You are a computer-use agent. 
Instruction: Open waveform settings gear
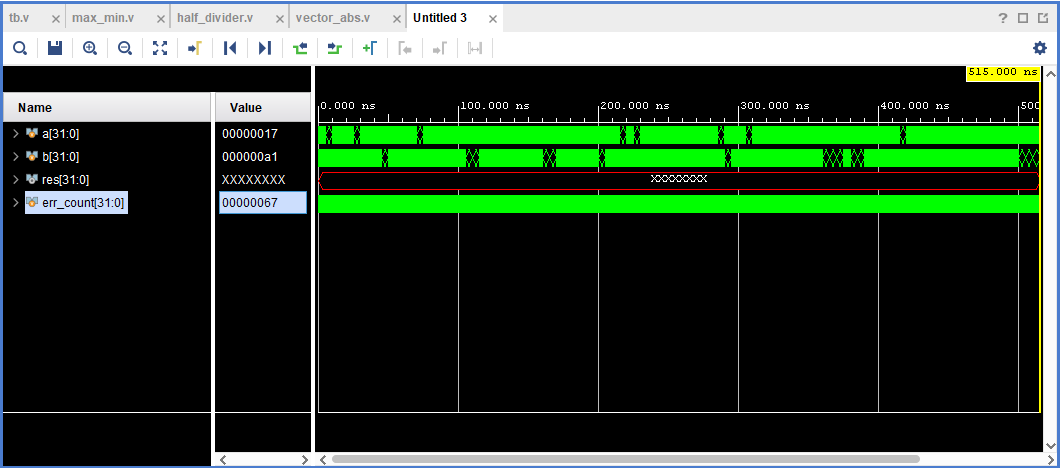click(x=1040, y=48)
